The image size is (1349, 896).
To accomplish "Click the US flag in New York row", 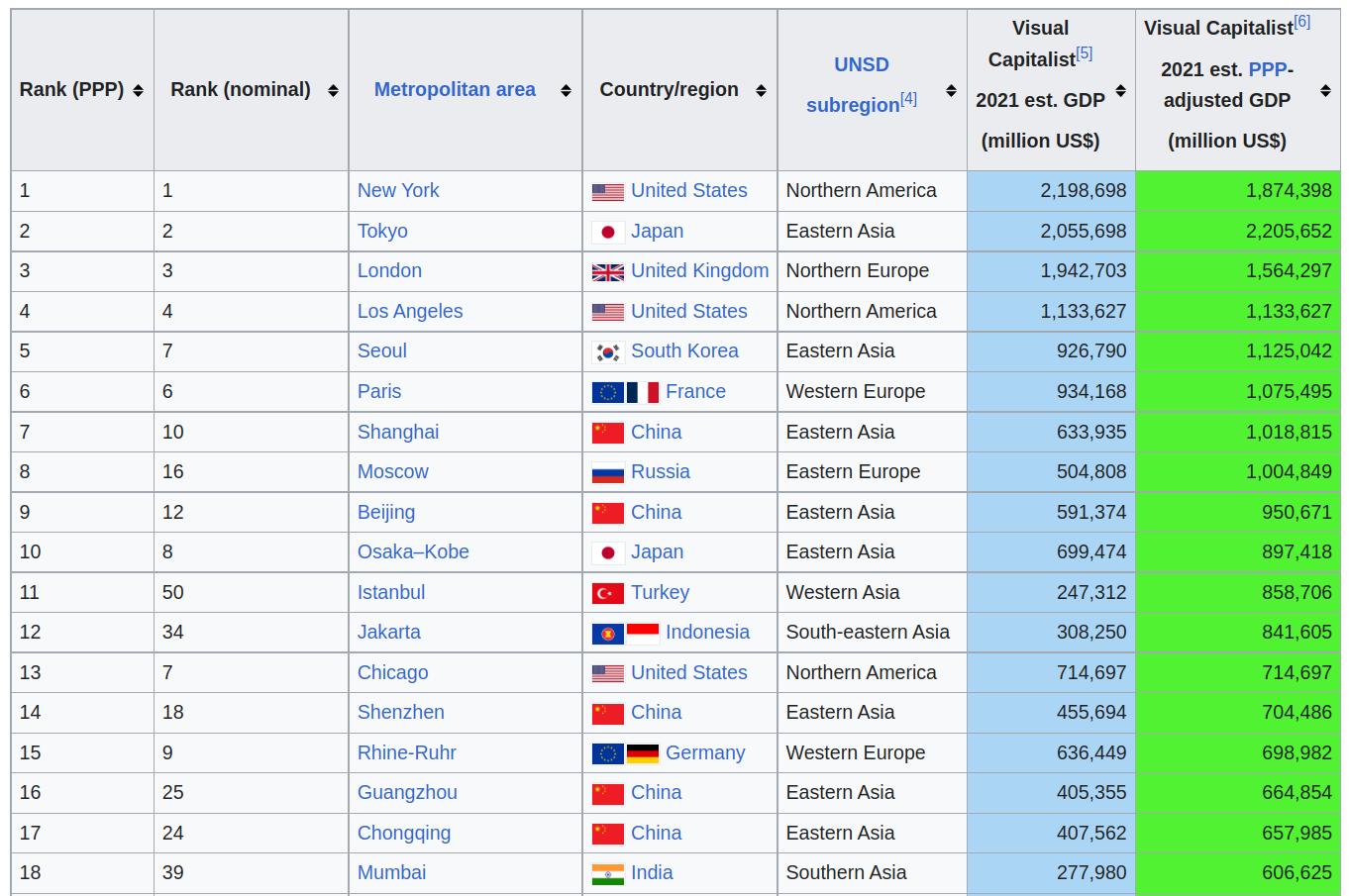I will [x=608, y=192].
